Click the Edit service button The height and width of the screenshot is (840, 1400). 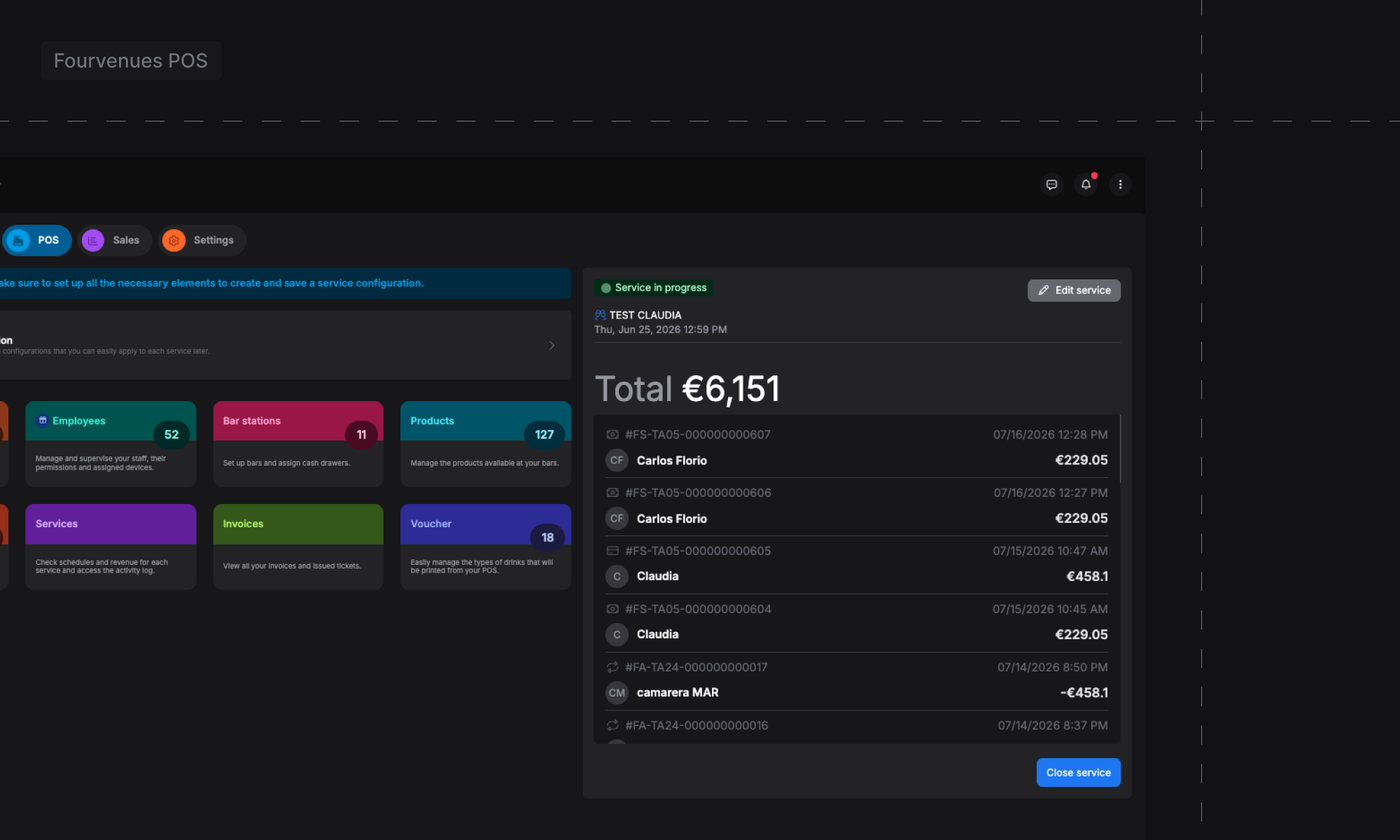(x=1074, y=290)
